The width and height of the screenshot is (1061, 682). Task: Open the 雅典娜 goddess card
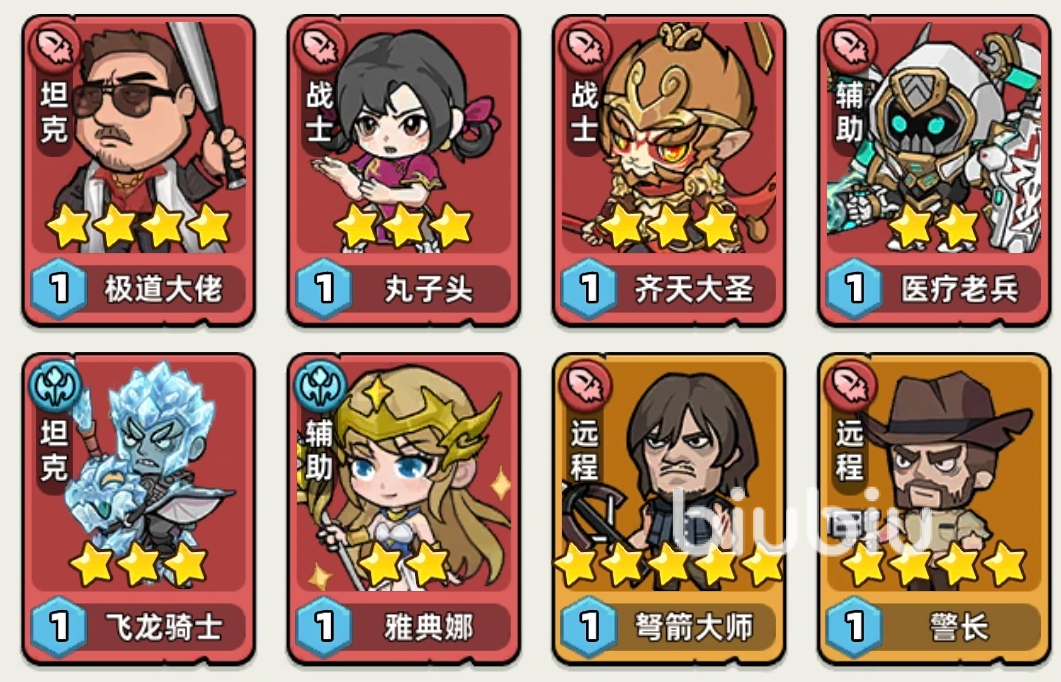click(404, 509)
